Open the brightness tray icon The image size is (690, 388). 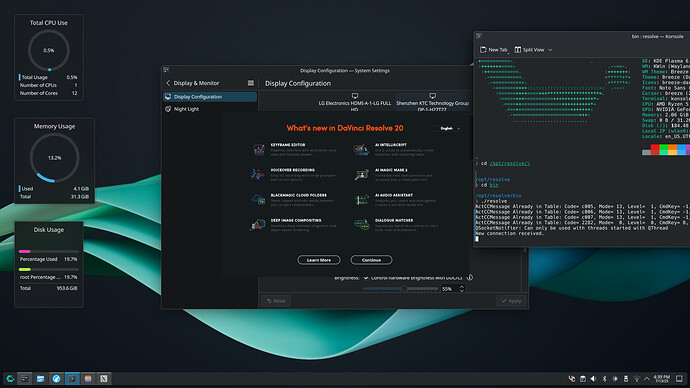(x=615, y=378)
